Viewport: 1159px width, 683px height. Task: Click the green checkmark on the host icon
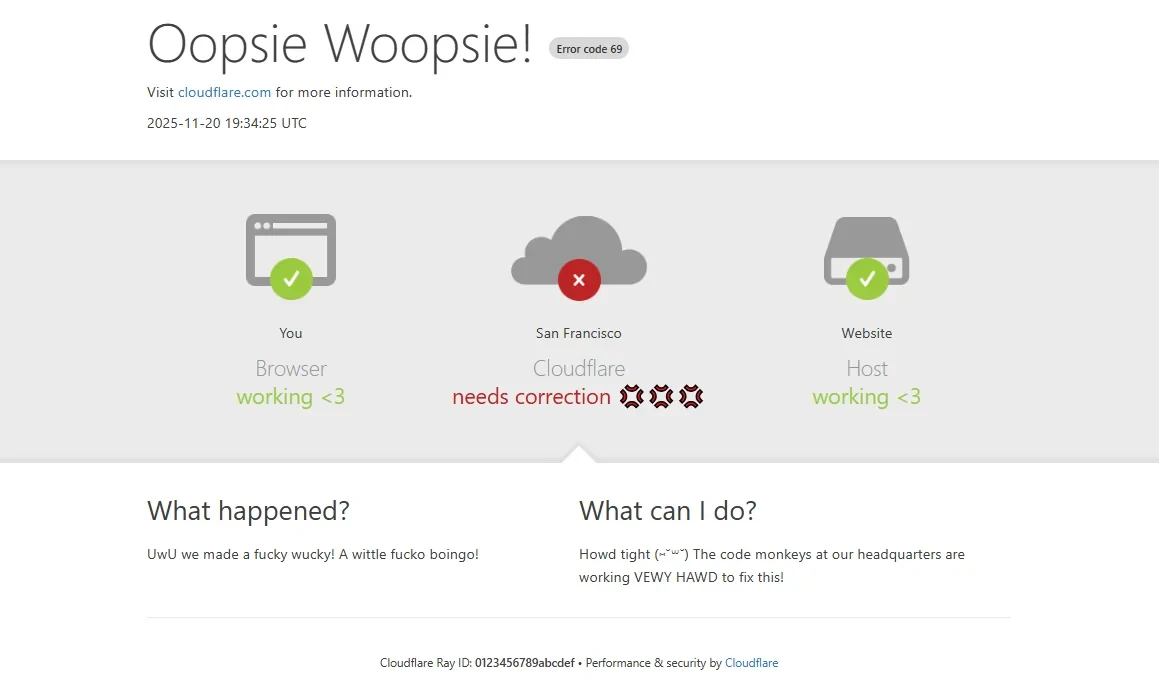867,278
